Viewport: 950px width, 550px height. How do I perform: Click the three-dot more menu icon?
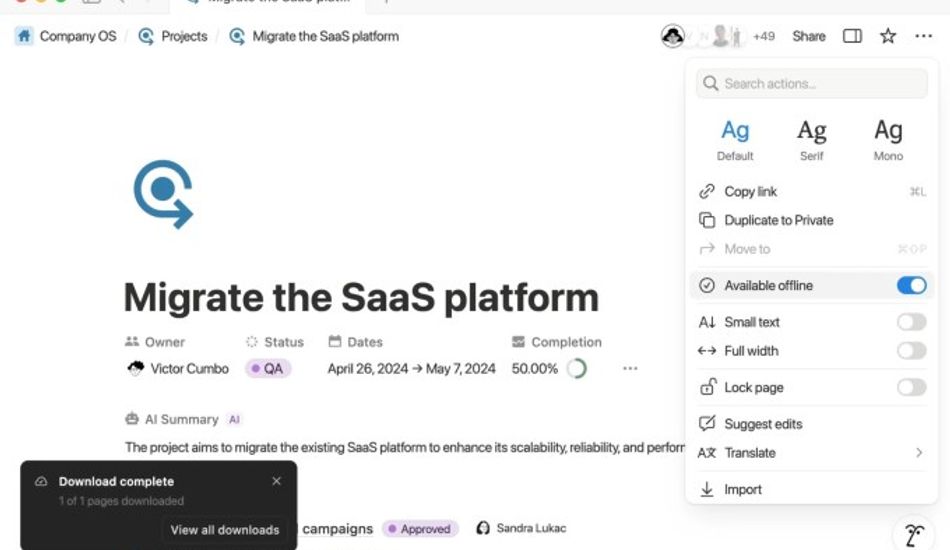coord(923,36)
